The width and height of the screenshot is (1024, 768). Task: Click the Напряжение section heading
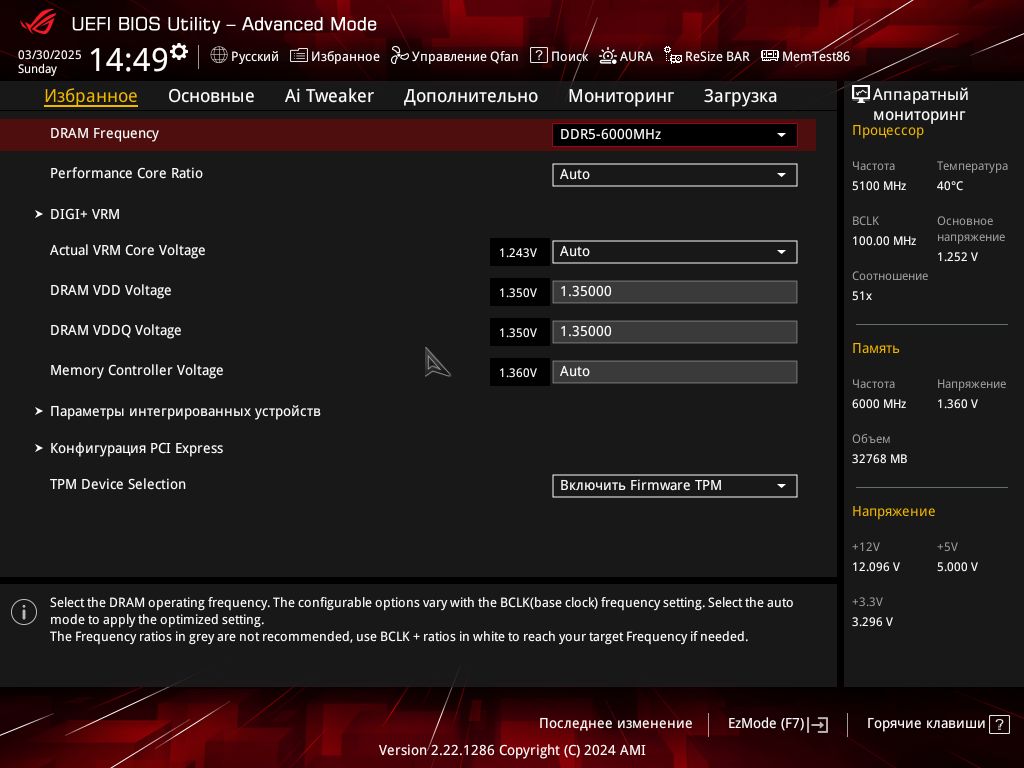[893, 511]
